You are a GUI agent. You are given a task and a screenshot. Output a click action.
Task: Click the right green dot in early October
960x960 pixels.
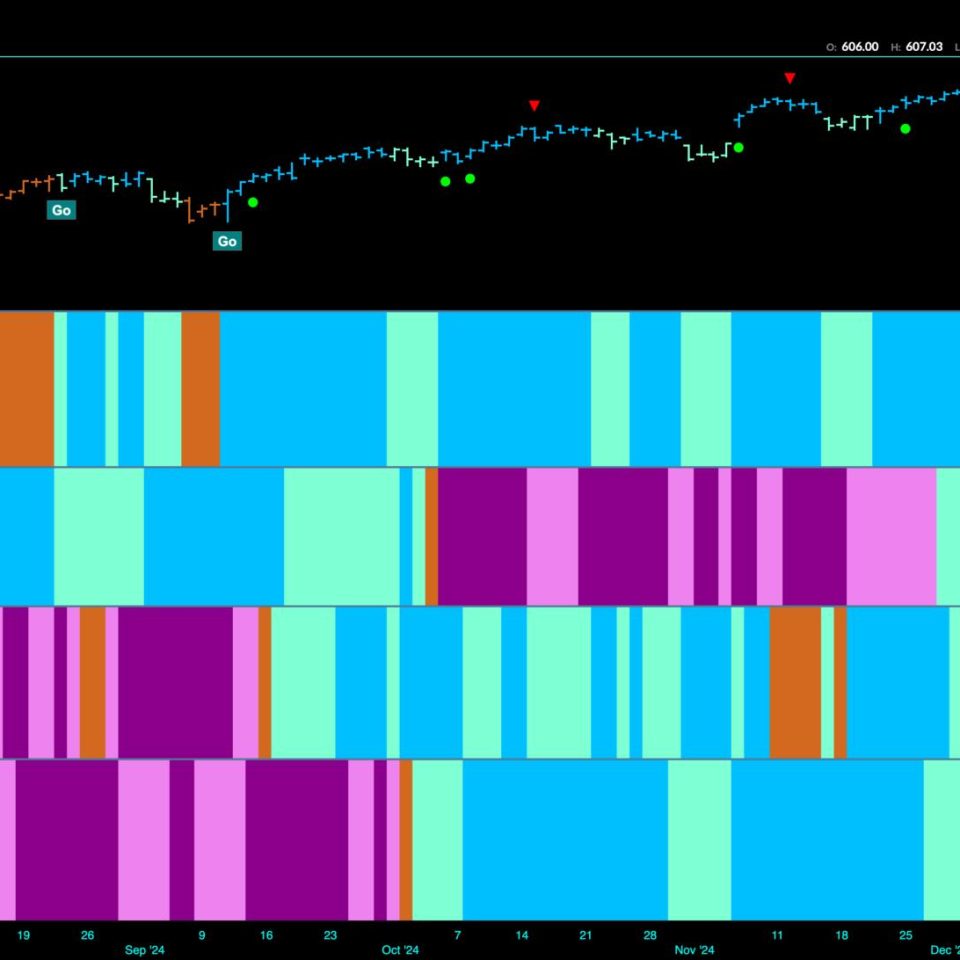[470, 179]
